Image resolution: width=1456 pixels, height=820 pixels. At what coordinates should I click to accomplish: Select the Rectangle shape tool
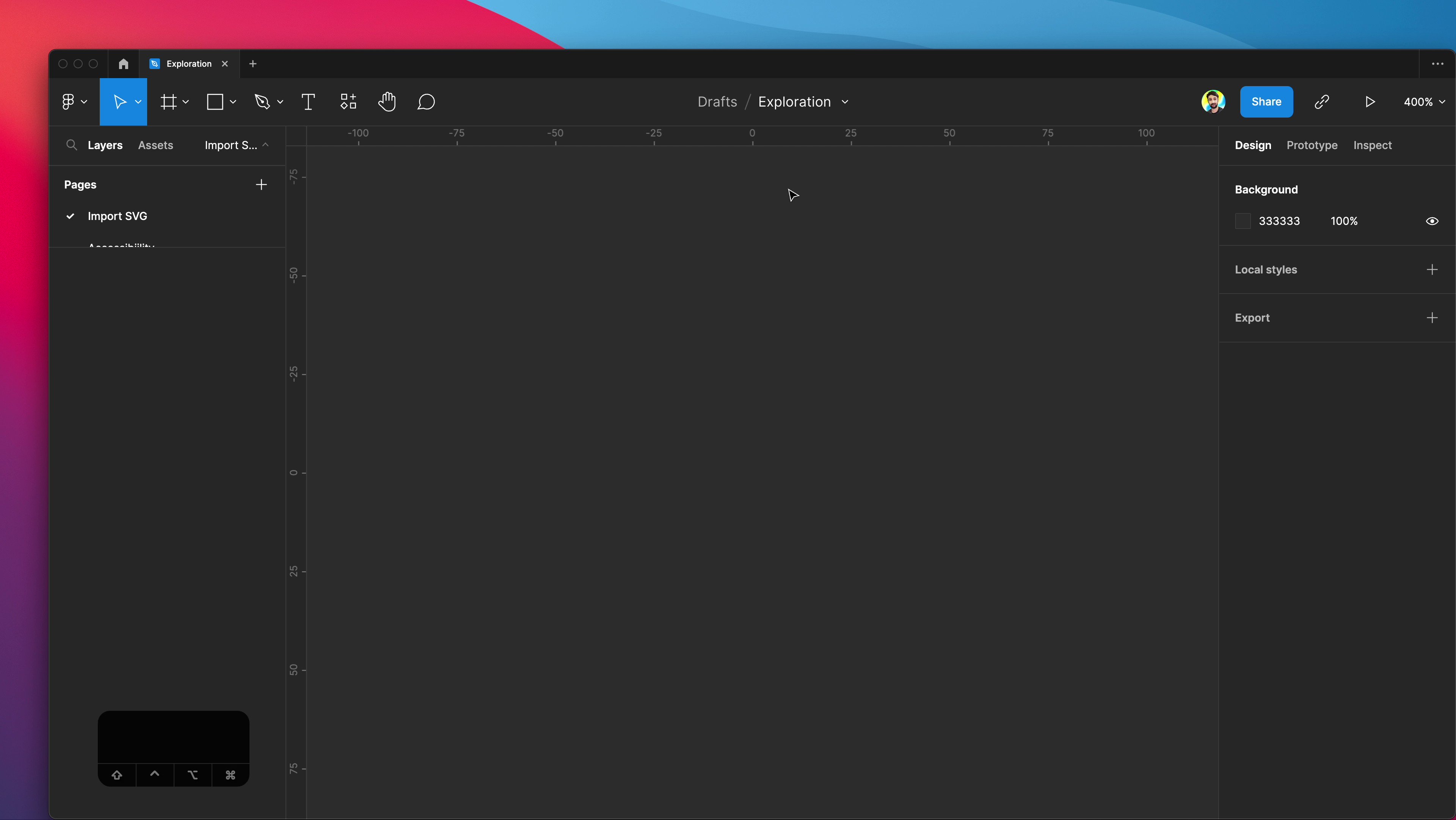tap(215, 102)
